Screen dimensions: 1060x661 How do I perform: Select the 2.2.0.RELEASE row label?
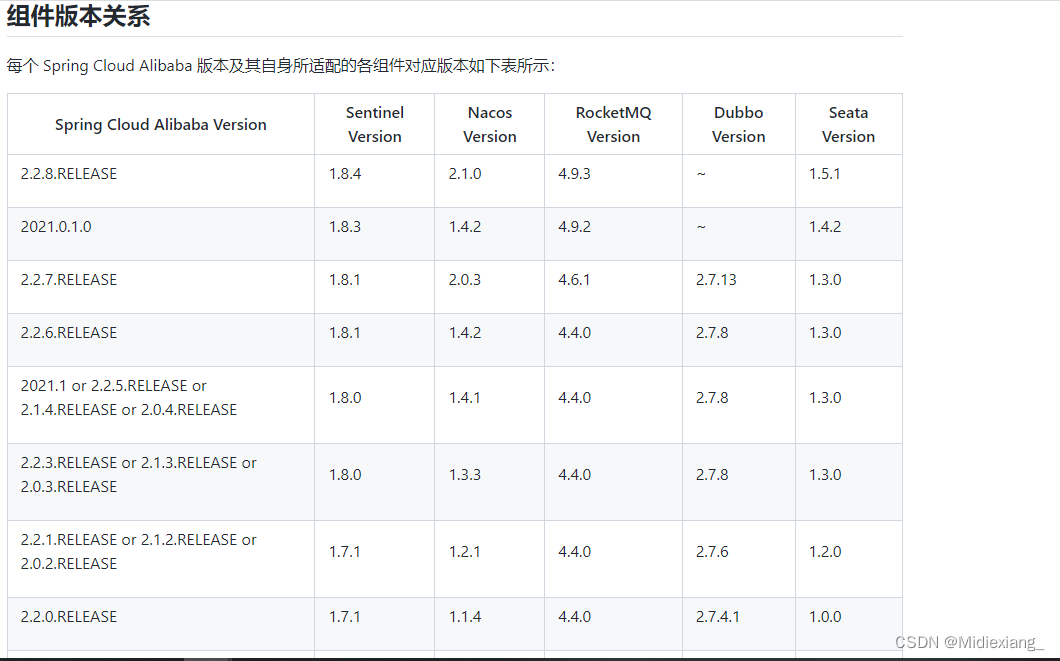point(69,616)
